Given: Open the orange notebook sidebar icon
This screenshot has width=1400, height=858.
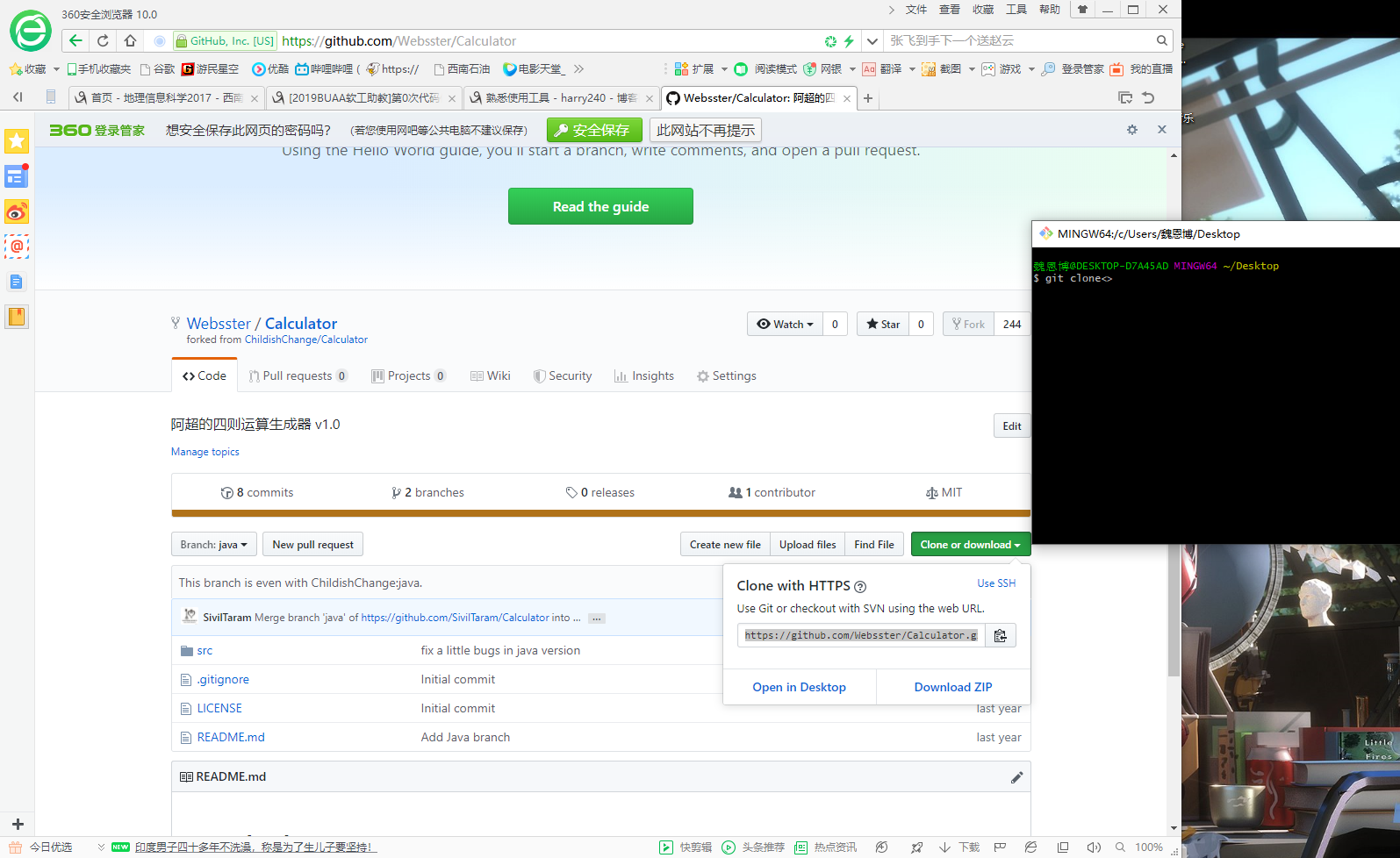Looking at the screenshot, I should tap(17, 317).
